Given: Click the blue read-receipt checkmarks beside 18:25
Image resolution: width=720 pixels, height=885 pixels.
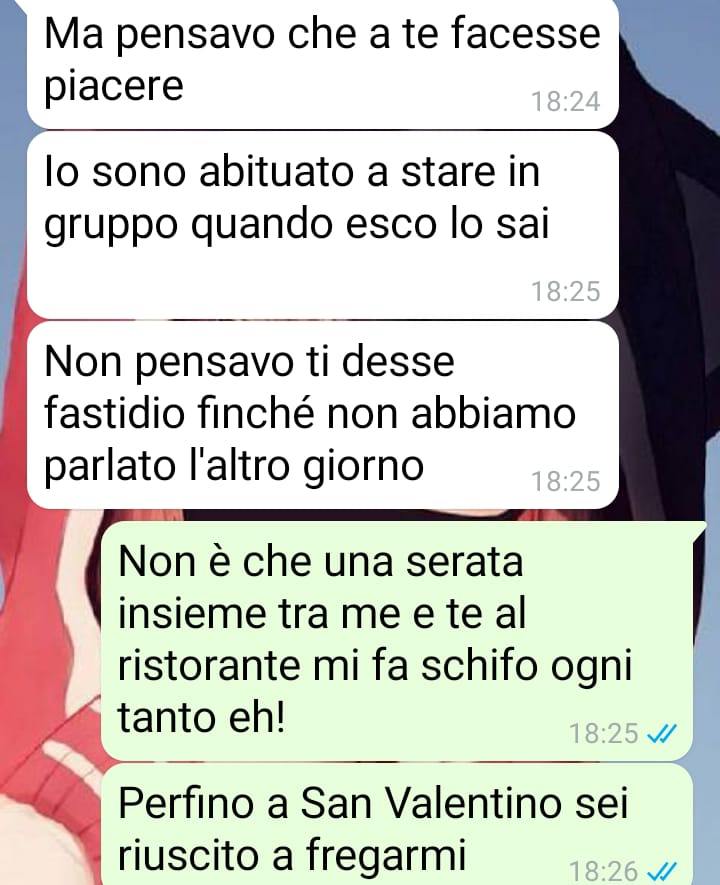Looking at the screenshot, I should 661,734.
